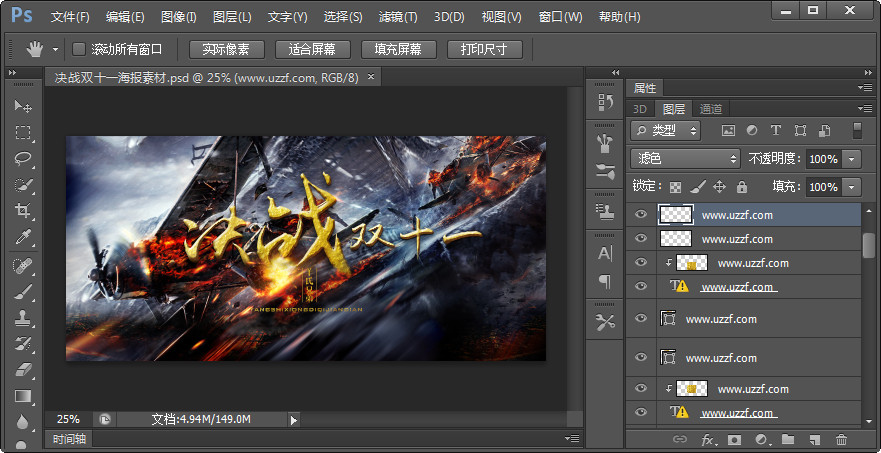The image size is (881, 453).
Task: Switch to the 通道 tab
Action: coord(710,108)
